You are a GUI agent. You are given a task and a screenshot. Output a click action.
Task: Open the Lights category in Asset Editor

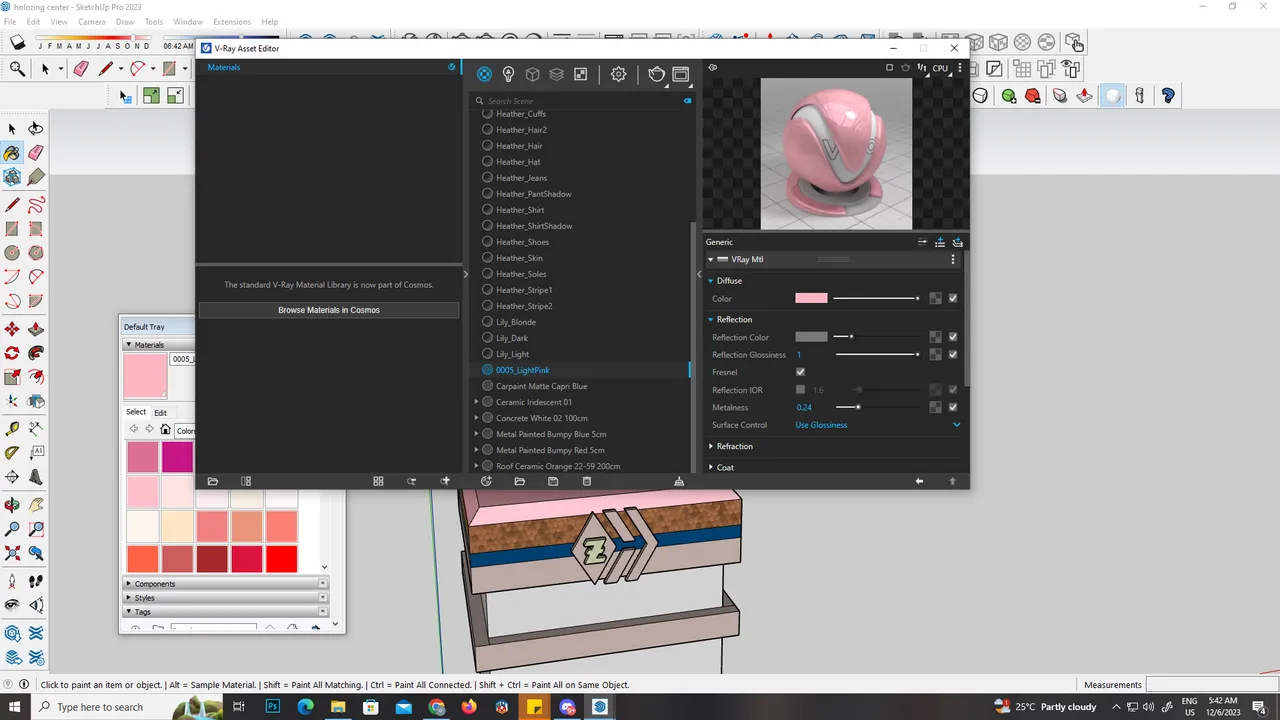point(508,74)
